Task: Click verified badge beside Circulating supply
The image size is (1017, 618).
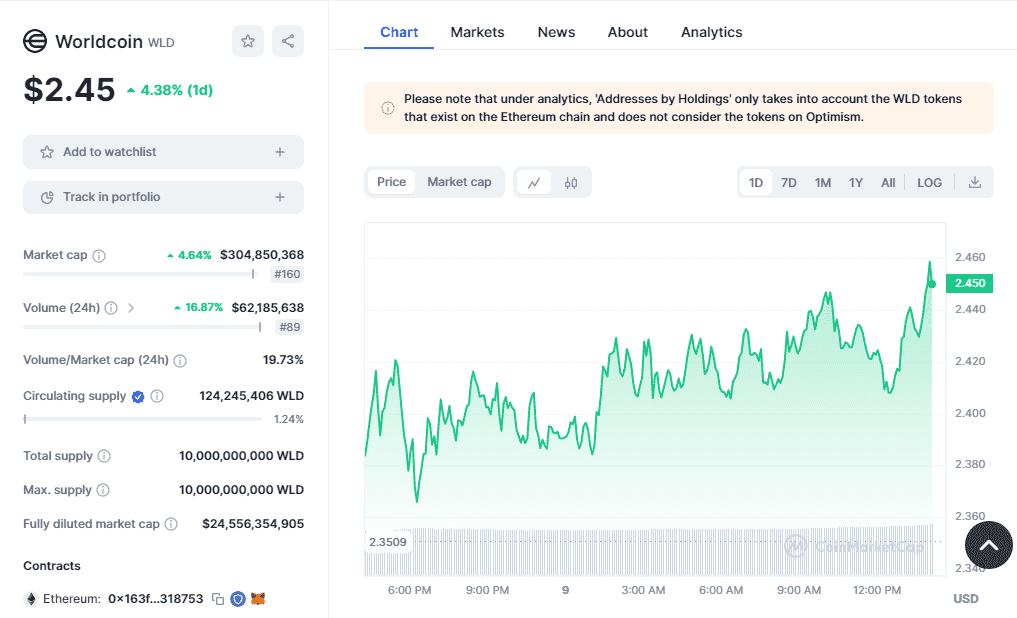Action: tap(138, 397)
